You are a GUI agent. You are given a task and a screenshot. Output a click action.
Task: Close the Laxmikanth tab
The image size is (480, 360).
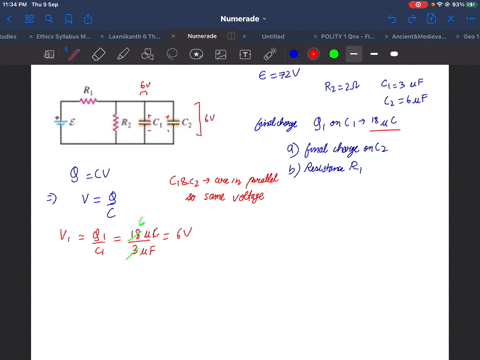click(102, 36)
